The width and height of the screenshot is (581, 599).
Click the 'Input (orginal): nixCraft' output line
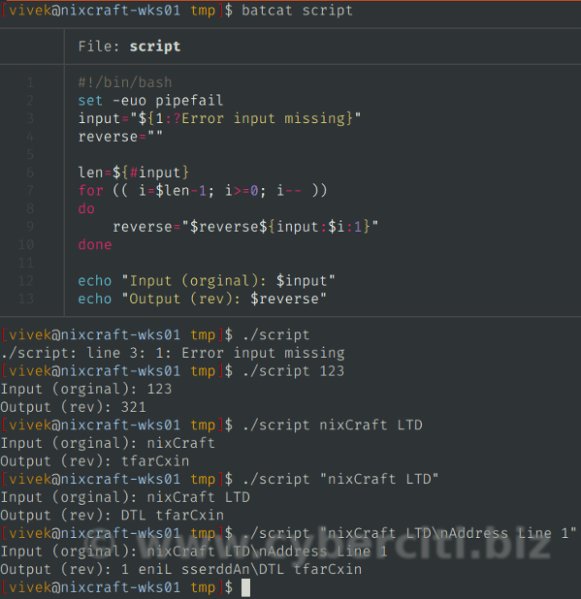click(x=107, y=443)
